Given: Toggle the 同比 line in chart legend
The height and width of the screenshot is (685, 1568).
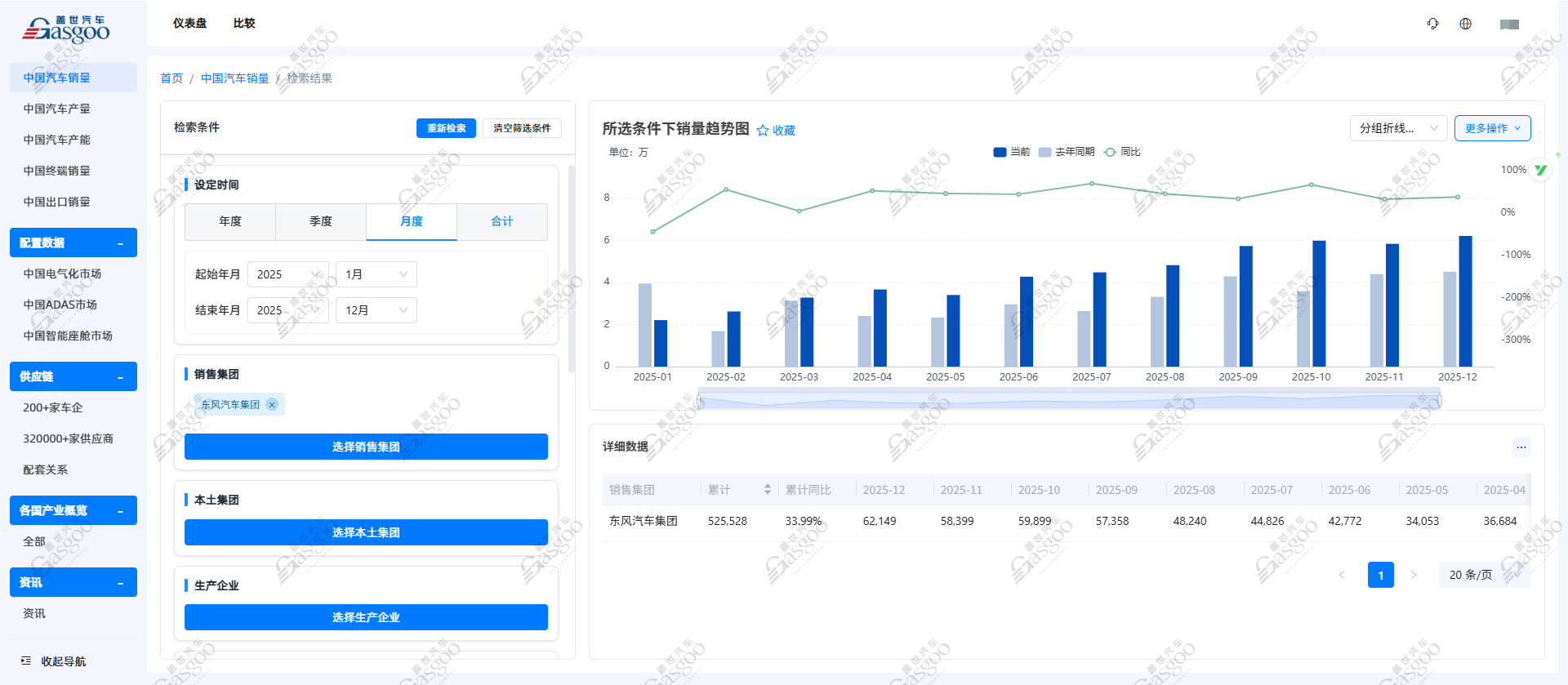Looking at the screenshot, I should (x=1121, y=152).
